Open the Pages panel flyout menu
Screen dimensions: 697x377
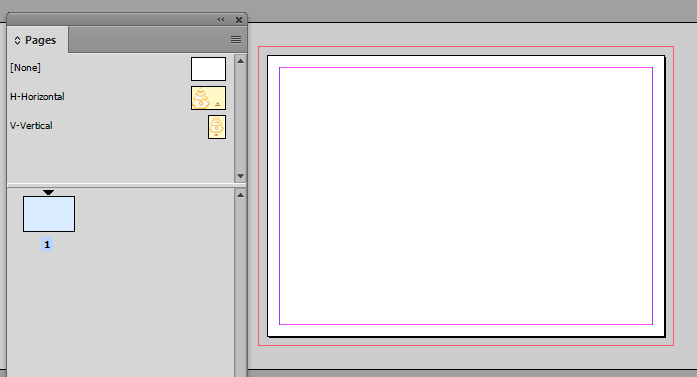[236, 40]
